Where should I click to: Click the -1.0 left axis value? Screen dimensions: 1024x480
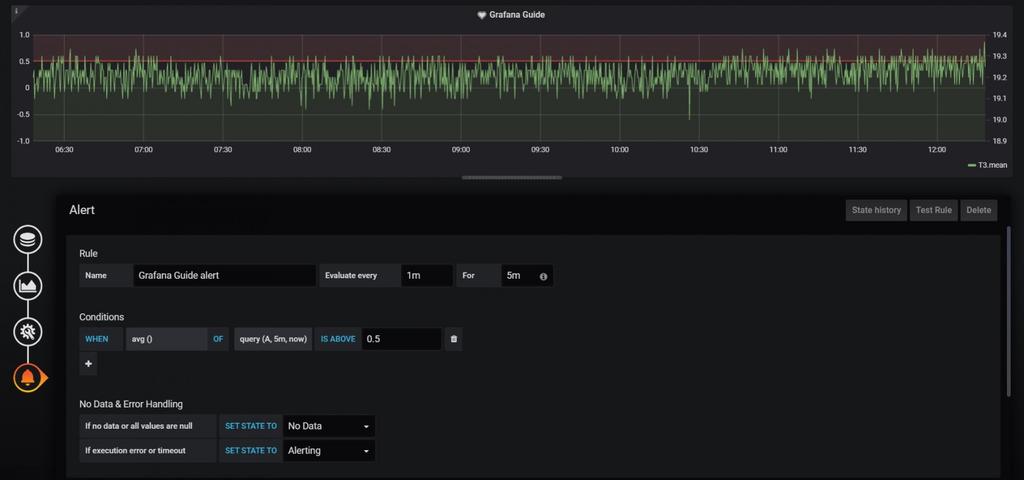click(x=23, y=141)
